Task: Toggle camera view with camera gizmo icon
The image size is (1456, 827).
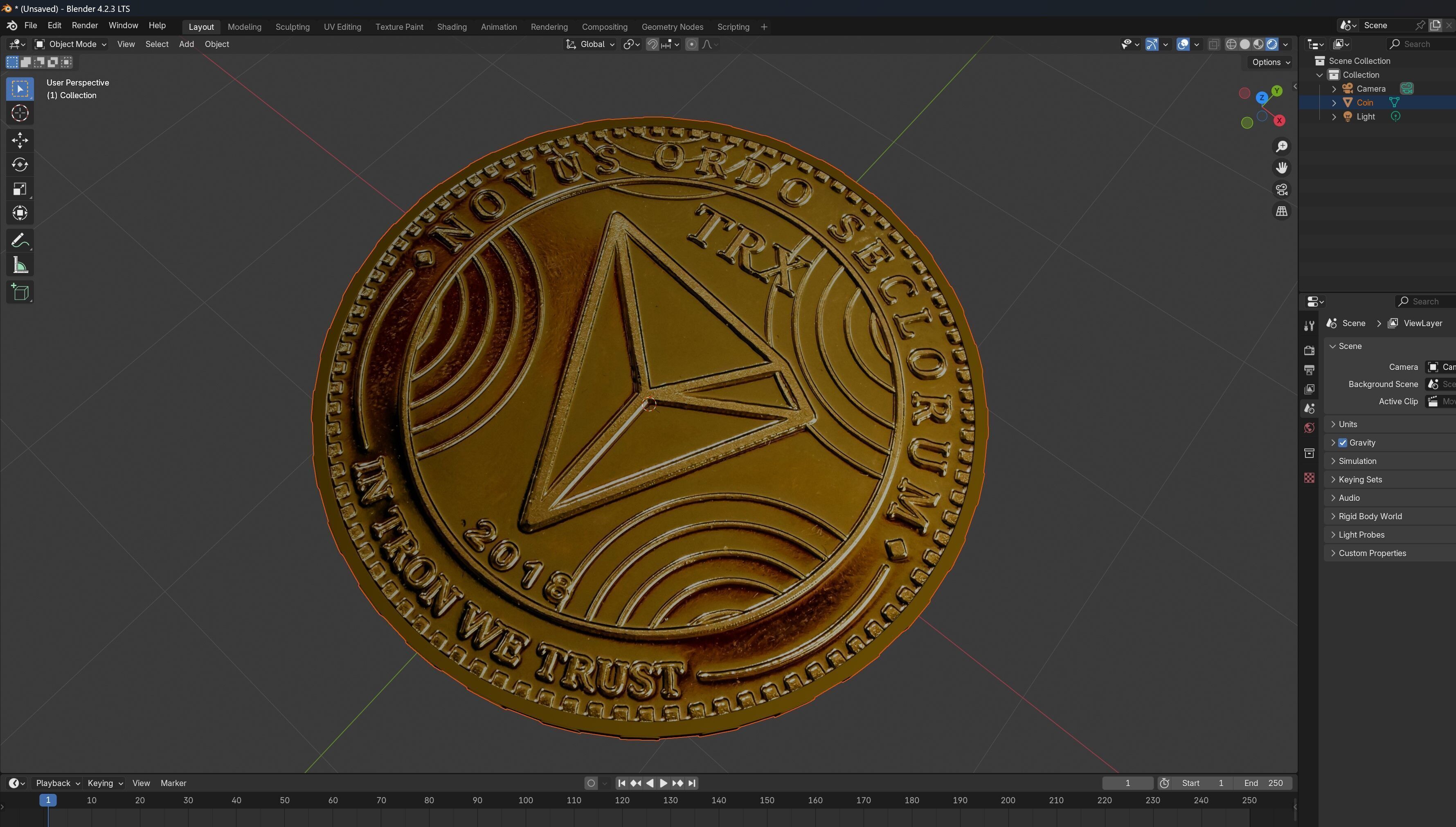Action: 1282,190
